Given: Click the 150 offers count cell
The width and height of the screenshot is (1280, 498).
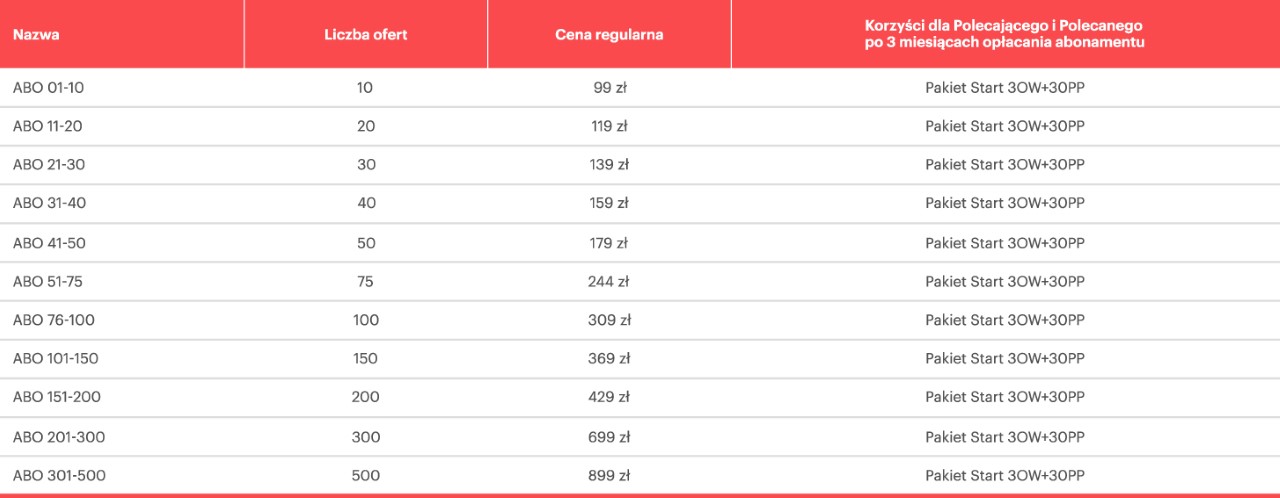Looking at the screenshot, I should 366,358.
